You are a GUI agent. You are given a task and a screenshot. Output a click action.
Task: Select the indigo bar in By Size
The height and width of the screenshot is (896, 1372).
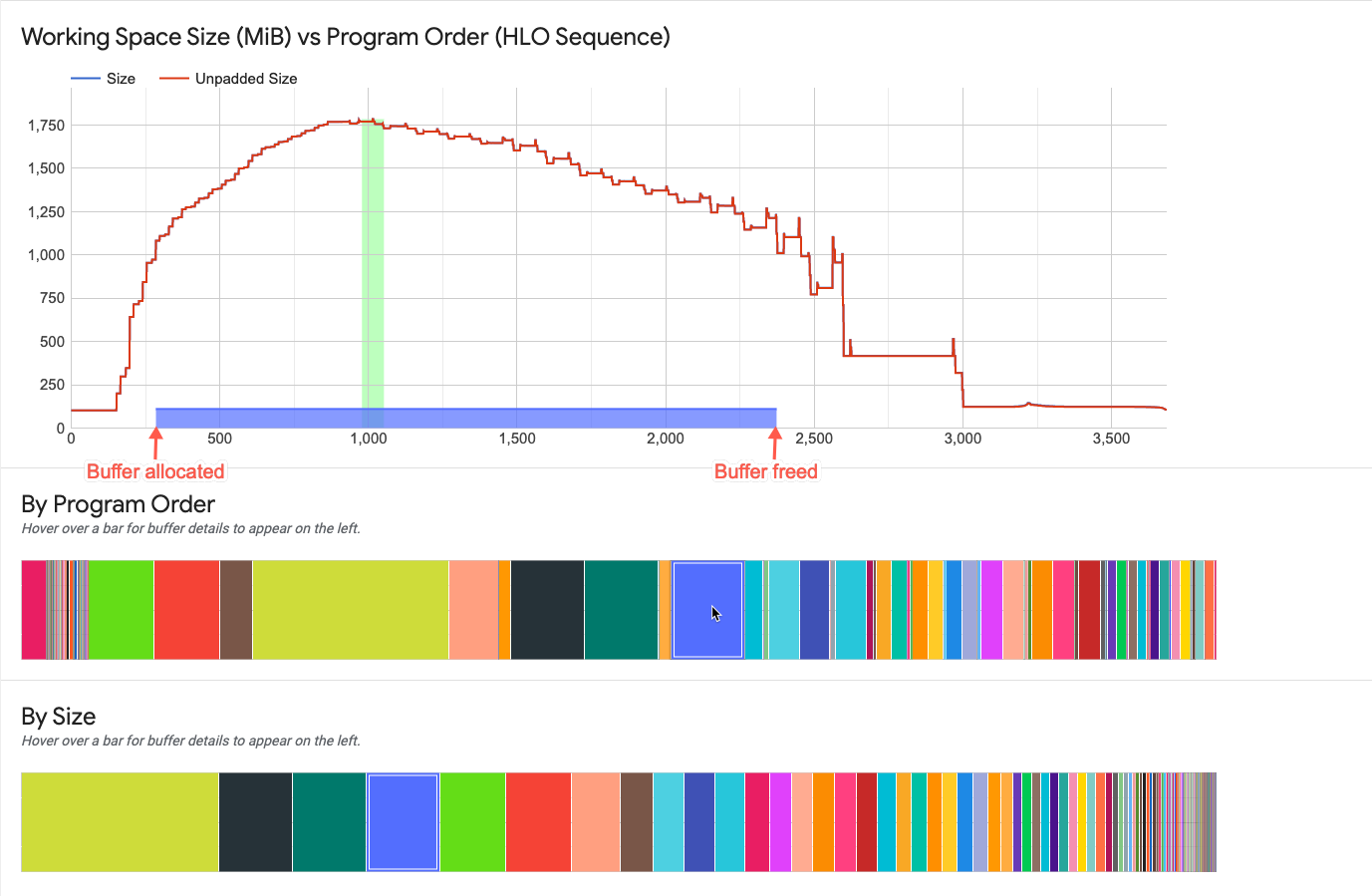699,822
